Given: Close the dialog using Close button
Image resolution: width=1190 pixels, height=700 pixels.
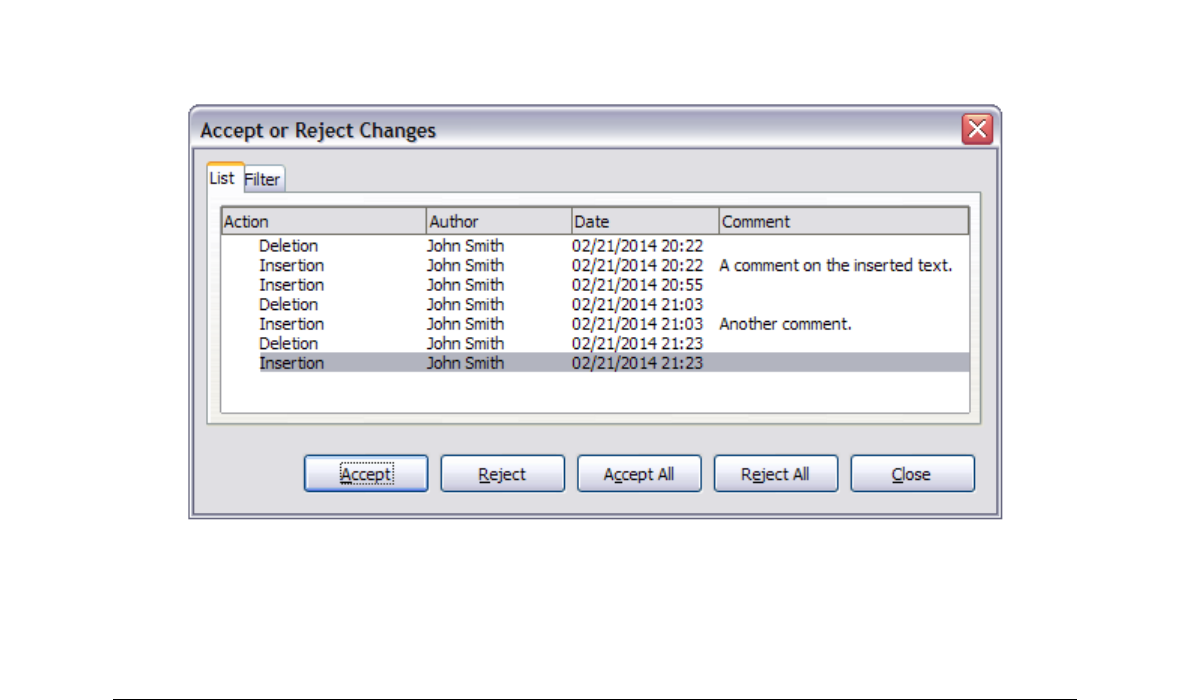Looking at the screenshot, I should point(912,474).
